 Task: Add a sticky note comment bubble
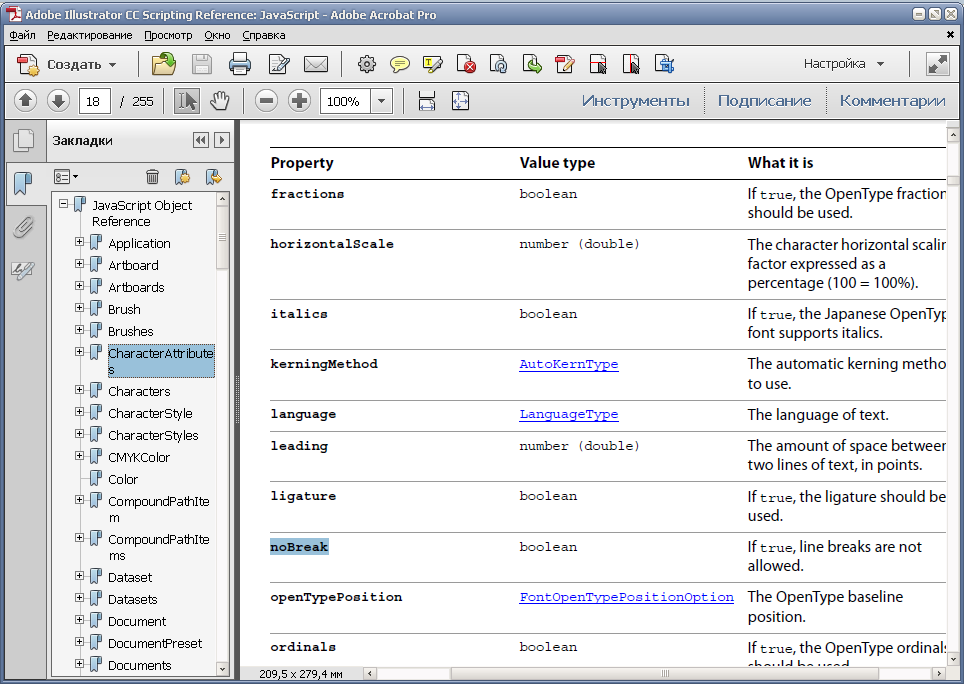pos(400,64)
